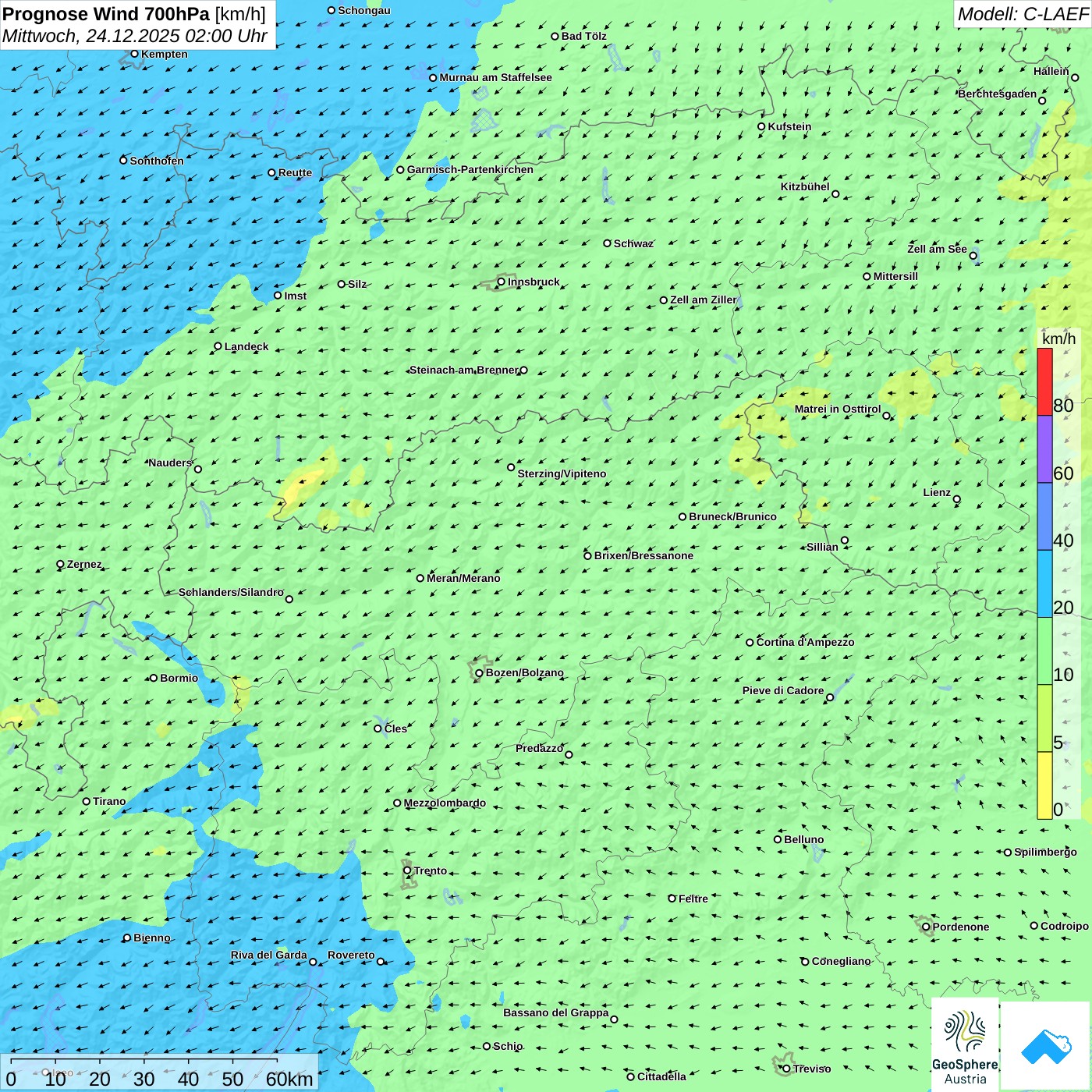The width and height of the screenshot is (1092, 1092).
Task: Click the red 80 km/h legend color
Action: coord(1044,381)
